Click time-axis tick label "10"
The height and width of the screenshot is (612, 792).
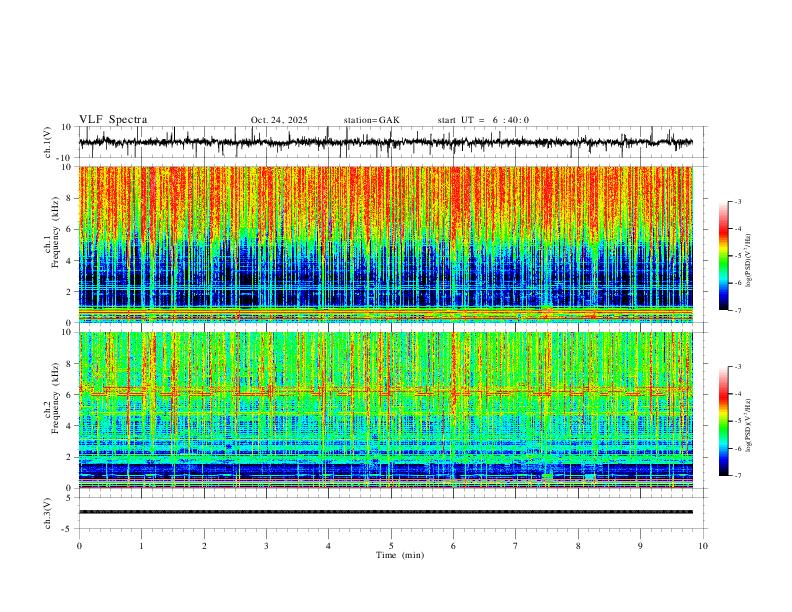click(x=703, y=546)
